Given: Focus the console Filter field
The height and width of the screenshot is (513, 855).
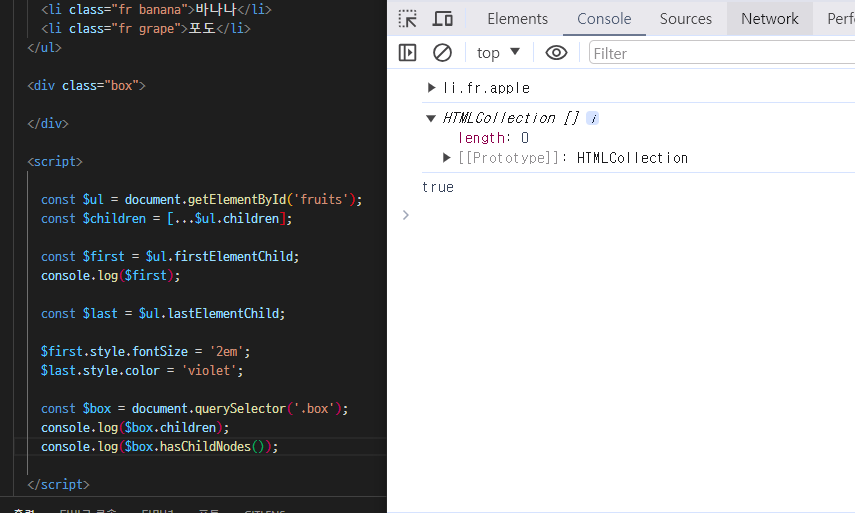Looking at the screenshot, I should pos(722,53).
